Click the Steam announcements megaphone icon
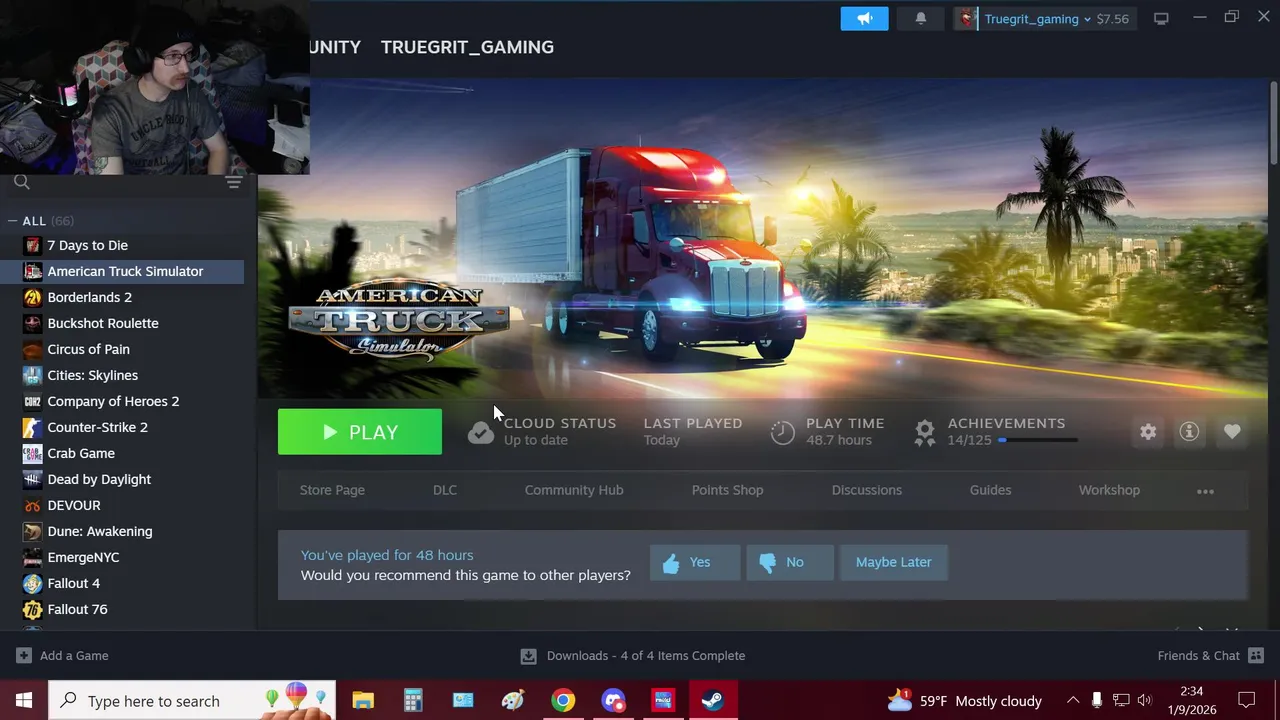Screen dimensions: 1280x720 [x=864, y=18]
